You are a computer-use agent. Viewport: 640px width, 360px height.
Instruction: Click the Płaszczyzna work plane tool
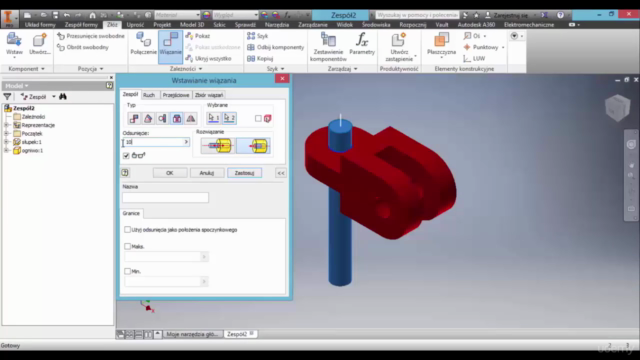click(441, 44)
